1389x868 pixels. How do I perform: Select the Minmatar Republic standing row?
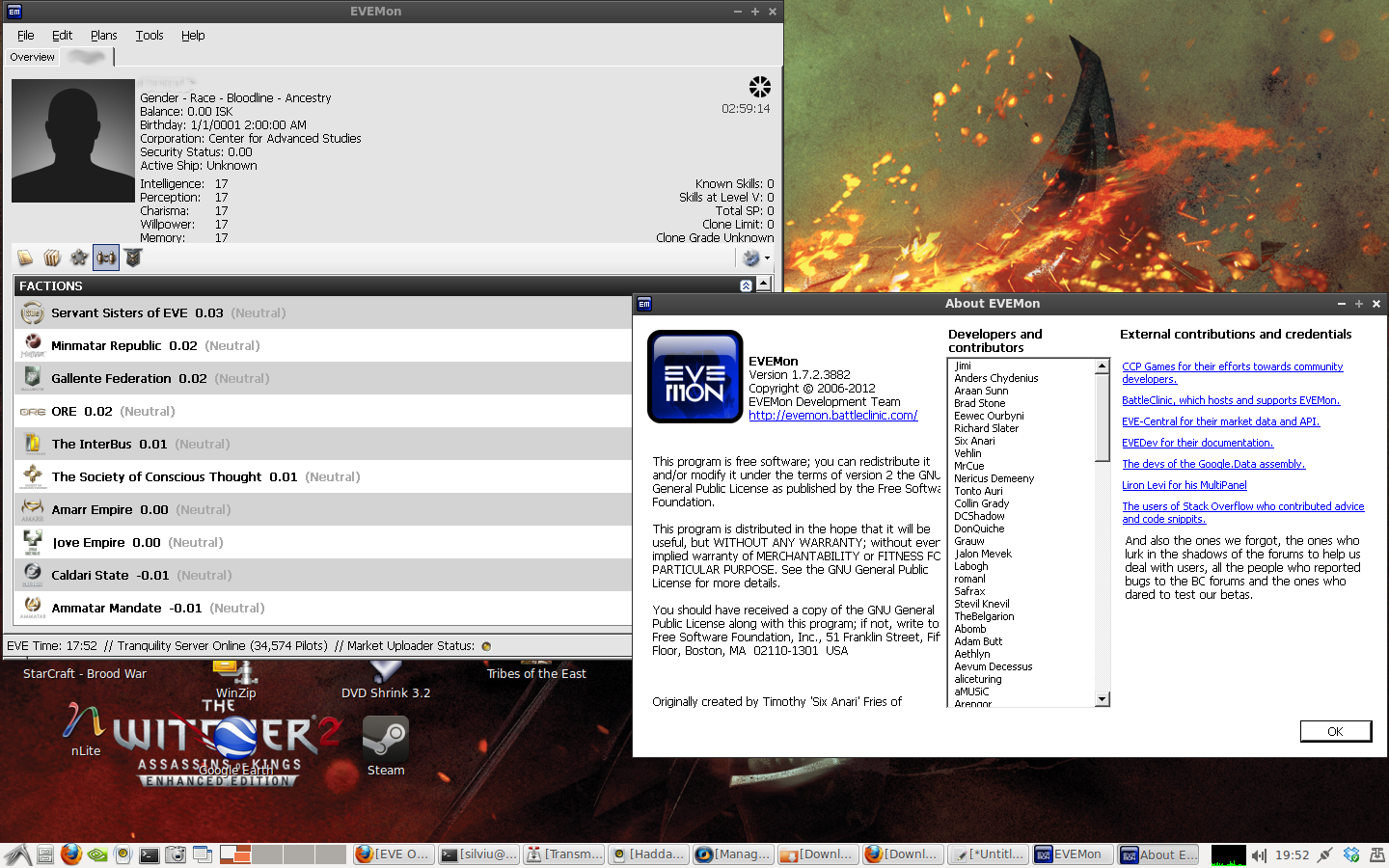pos(323,345)
